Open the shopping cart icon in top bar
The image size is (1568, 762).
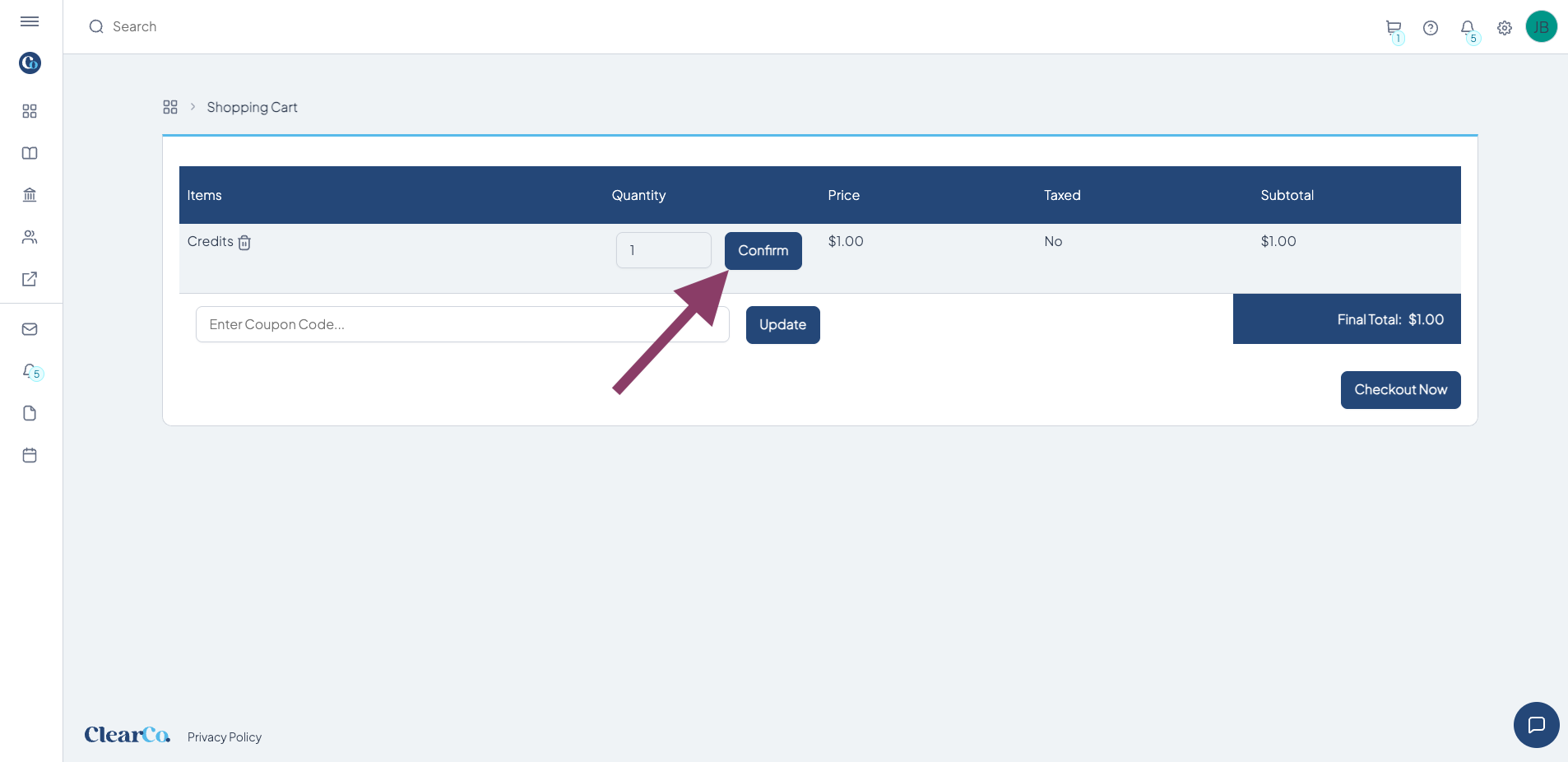[1394, 29]
